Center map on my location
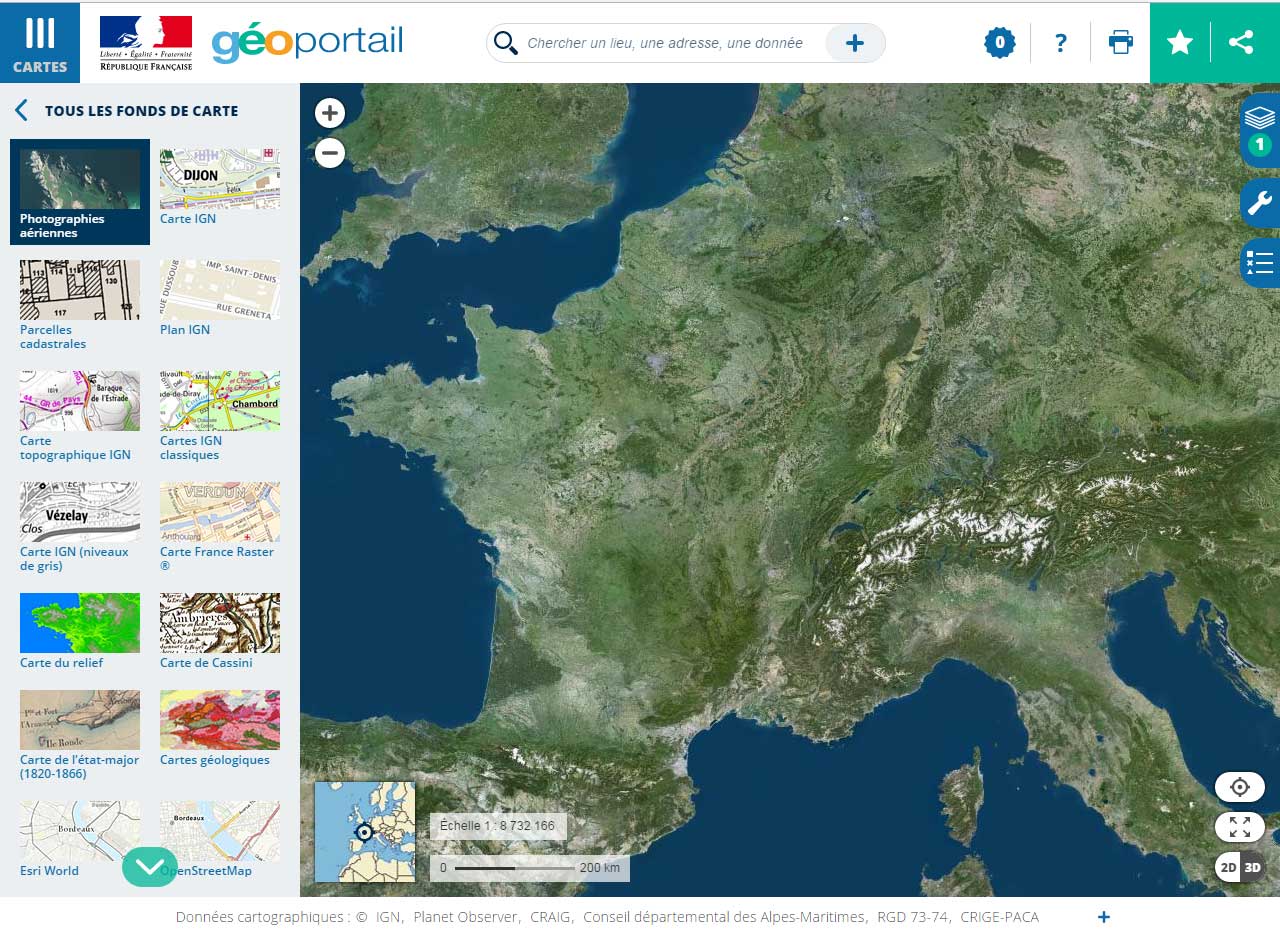 coord(1240,787)
